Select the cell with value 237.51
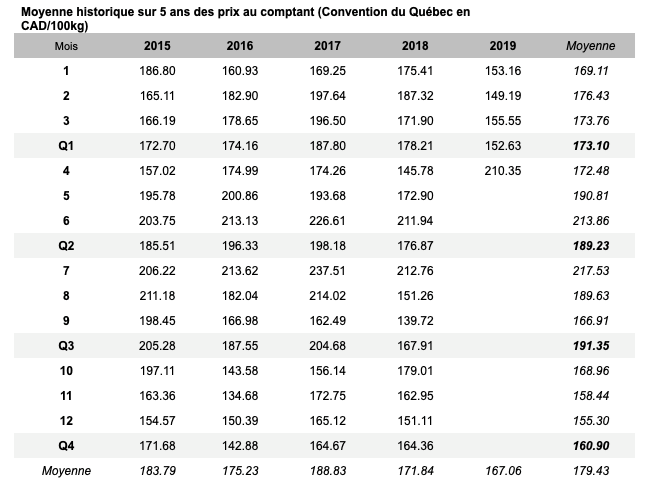Image resolution: width=659 pixels, height=499 pixels. coord(327,271)
